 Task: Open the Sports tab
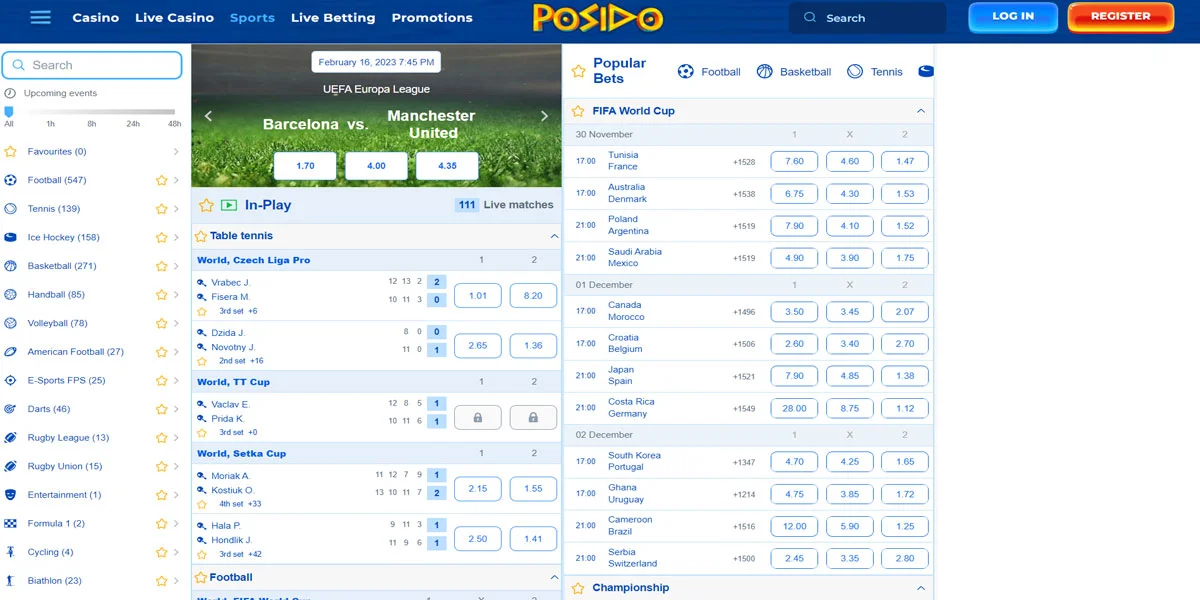(252, 18)
